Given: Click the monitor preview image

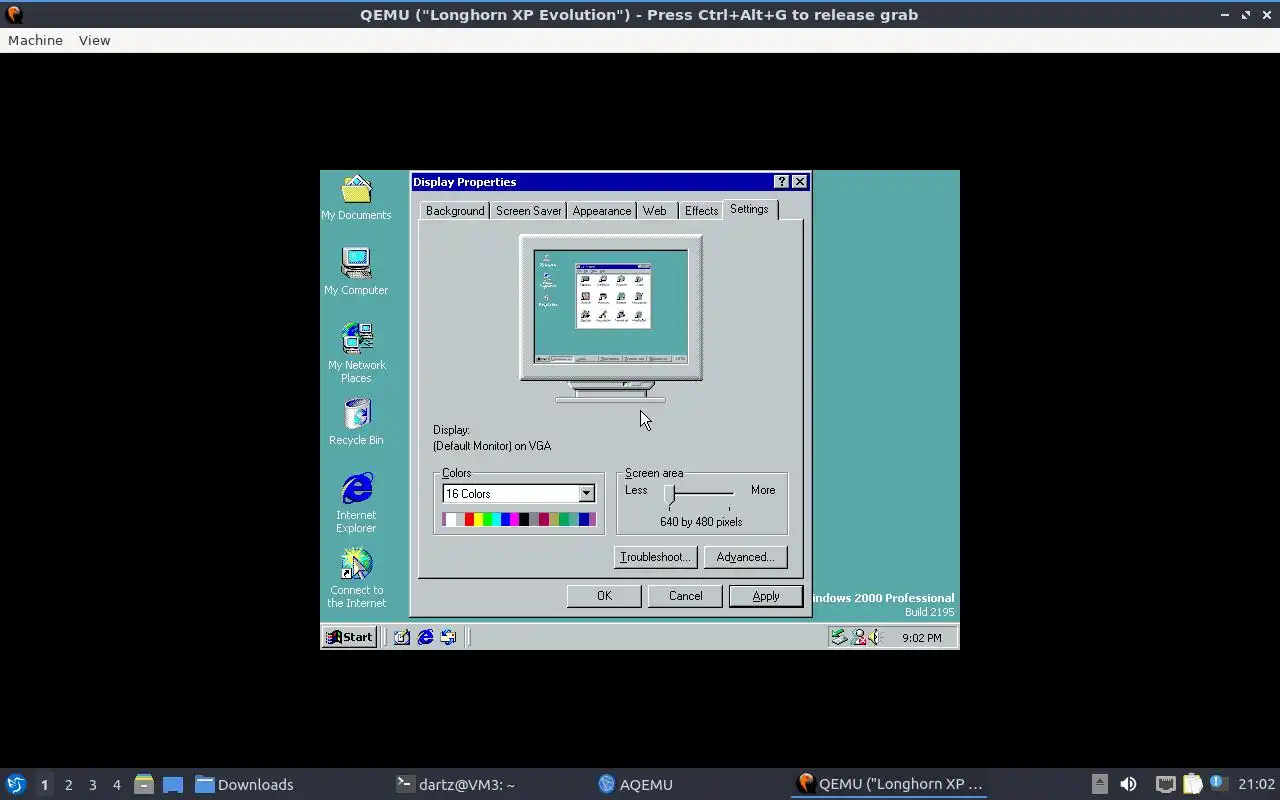Looking at the screenshot, I should (x=611, y=318).
